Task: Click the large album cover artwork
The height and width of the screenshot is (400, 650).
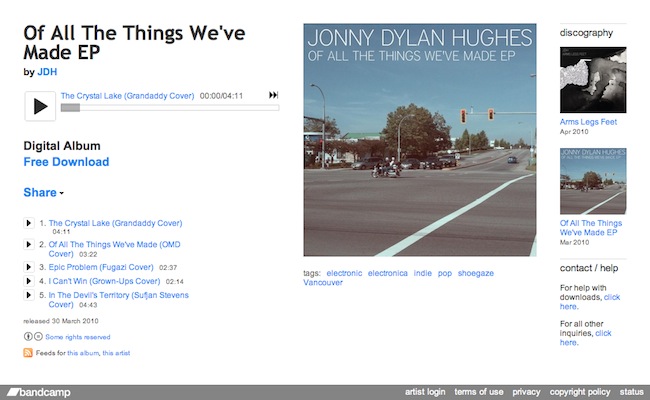Action: tap(420, 140)
